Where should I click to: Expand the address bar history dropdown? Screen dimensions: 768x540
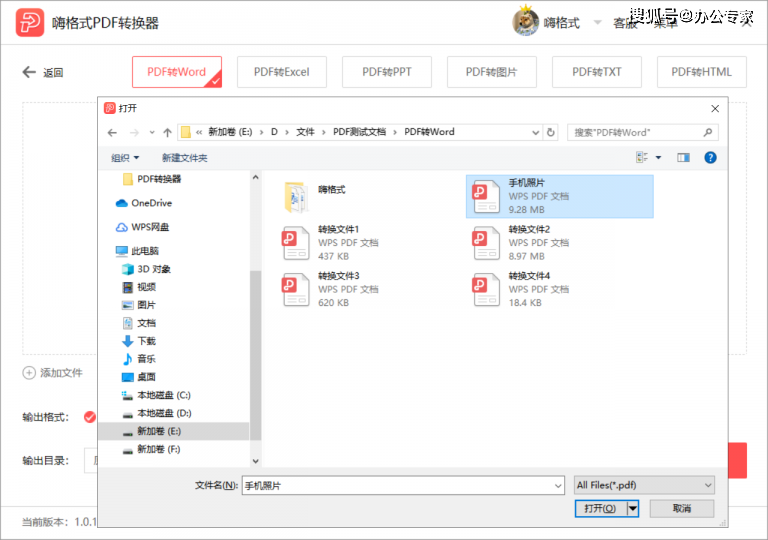point(535,132)
